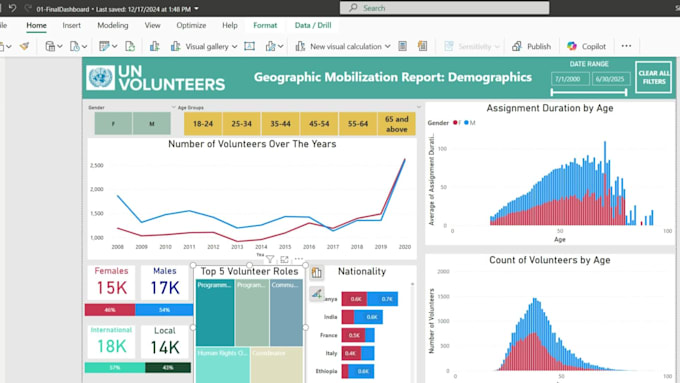
Task: Click the blue M gender legend swatch
Action: click(x=466, y=123)
